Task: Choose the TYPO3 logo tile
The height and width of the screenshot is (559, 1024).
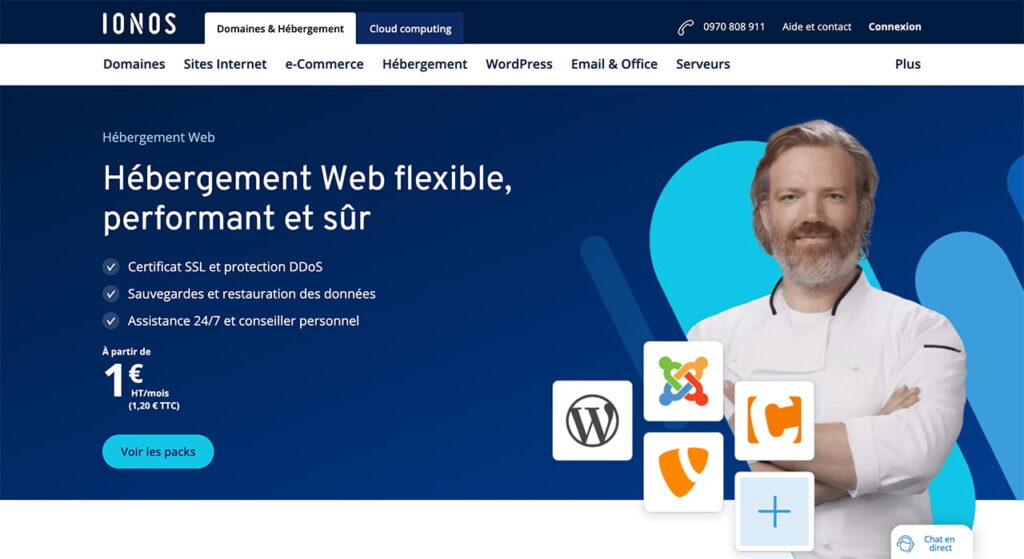Action: click(683, 471)
